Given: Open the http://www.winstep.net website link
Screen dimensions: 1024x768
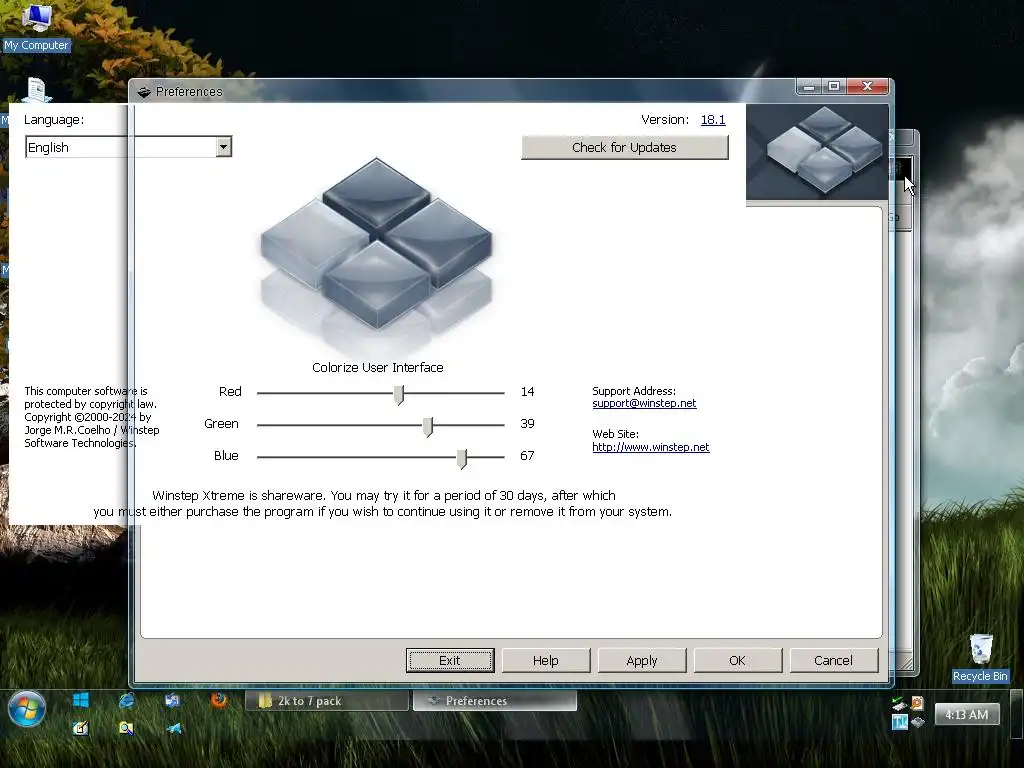Looking at the screenshot, I should (x=650, y=447).
